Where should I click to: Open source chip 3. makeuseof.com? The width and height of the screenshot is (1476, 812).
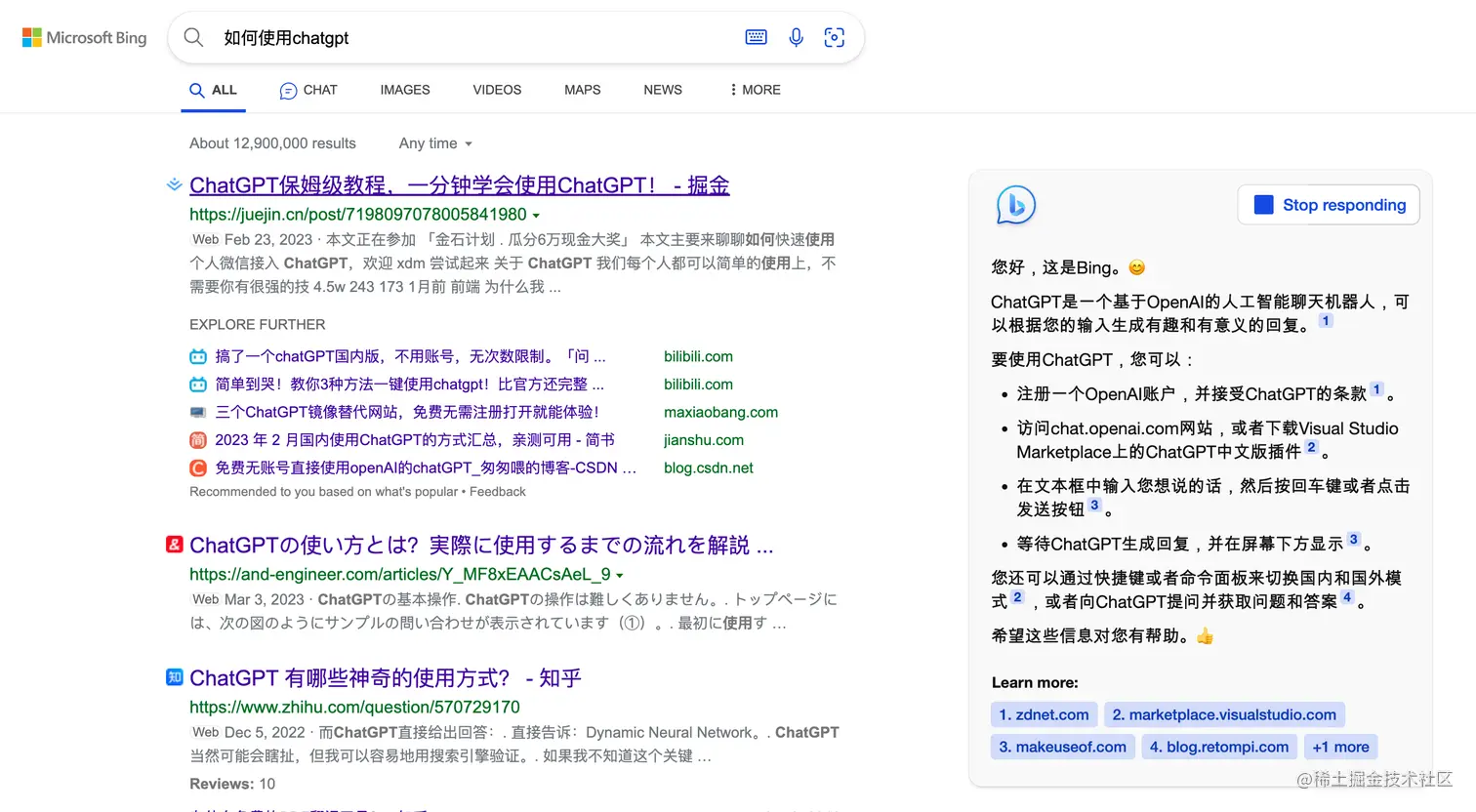1062,747
